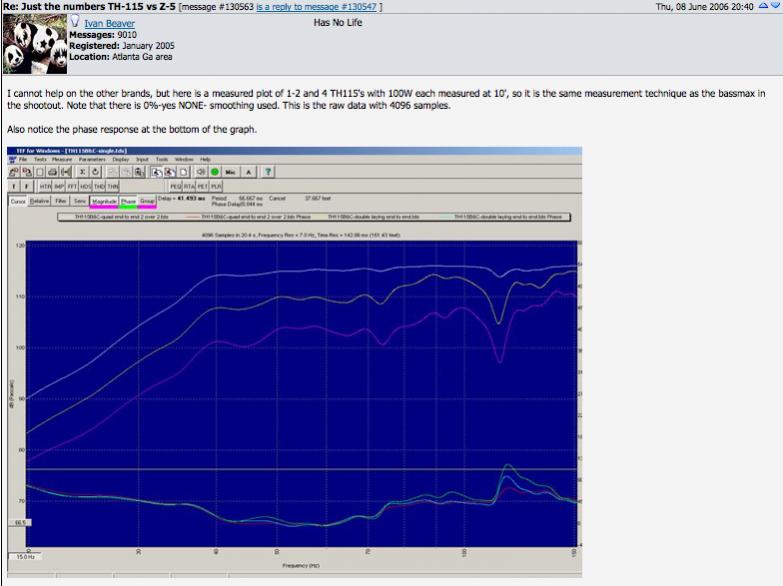Click the zoom magnifier toolbar icon

point(139,172)
